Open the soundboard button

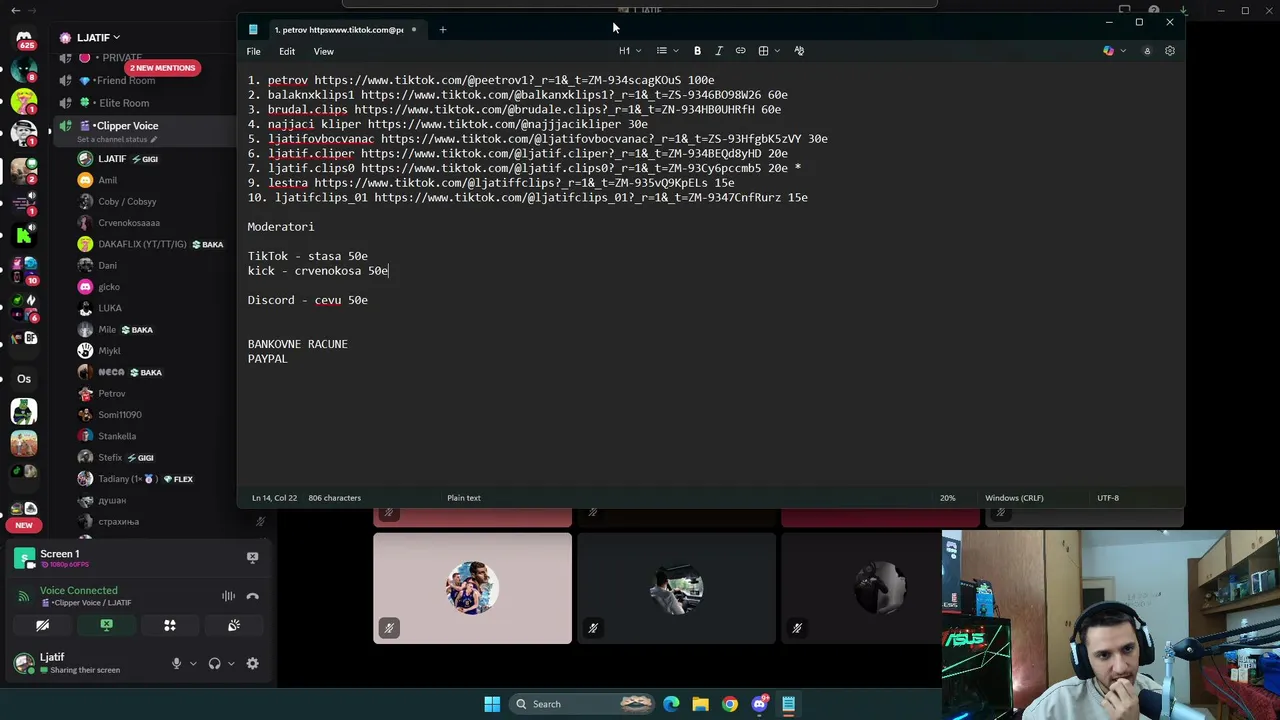point(234,626)
